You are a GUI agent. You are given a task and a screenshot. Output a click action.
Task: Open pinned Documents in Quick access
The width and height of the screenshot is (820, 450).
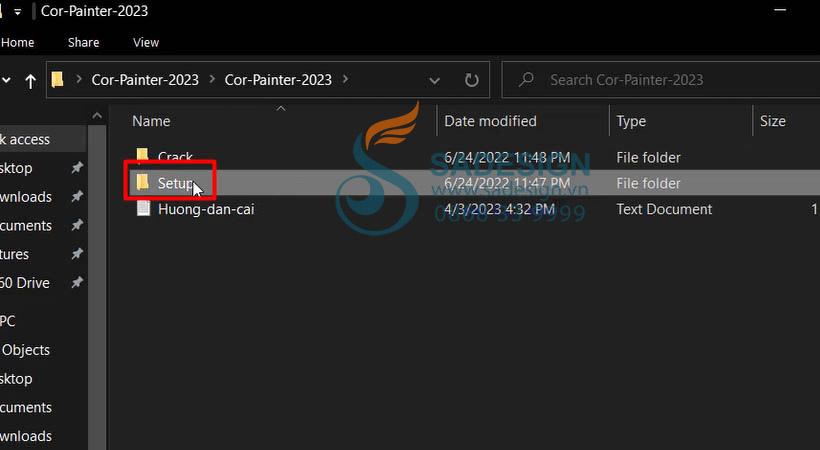click(26, 226)
